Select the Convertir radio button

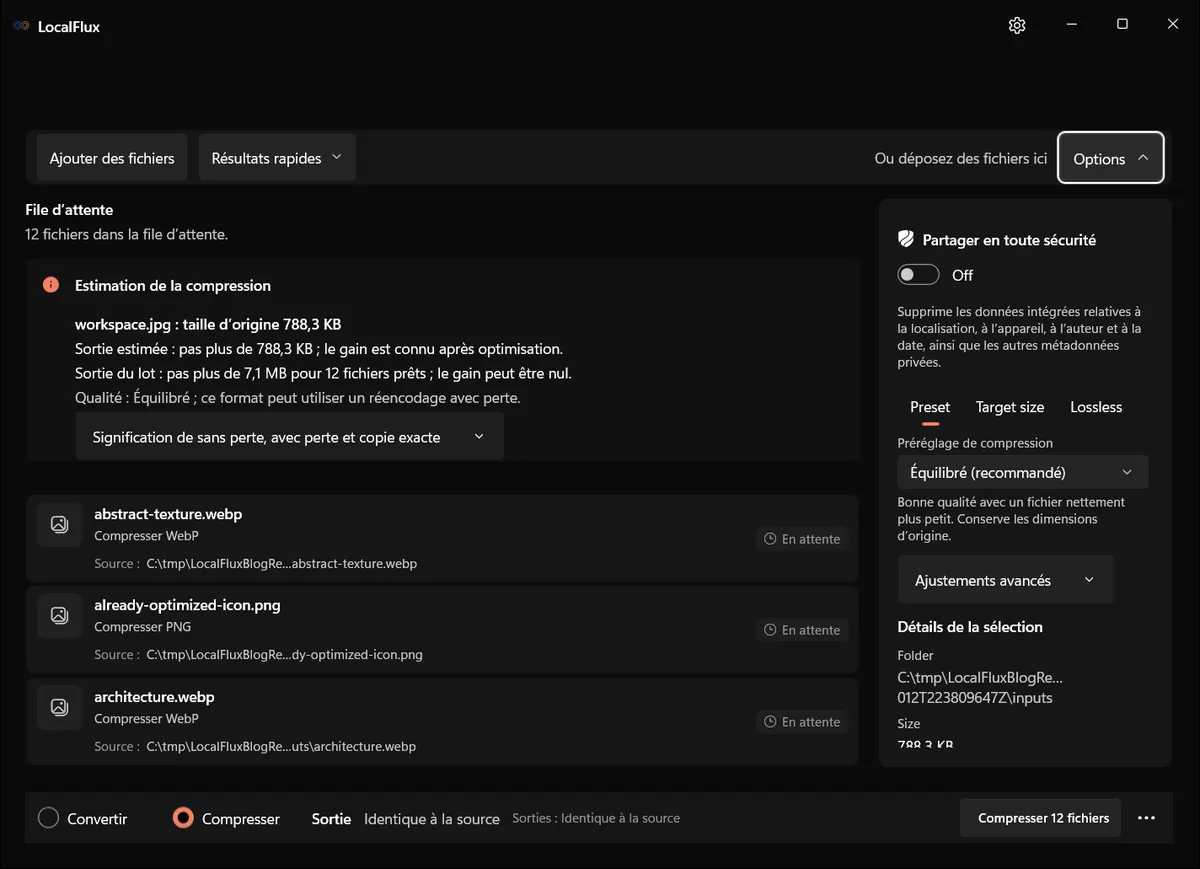[x=48, y=818]
